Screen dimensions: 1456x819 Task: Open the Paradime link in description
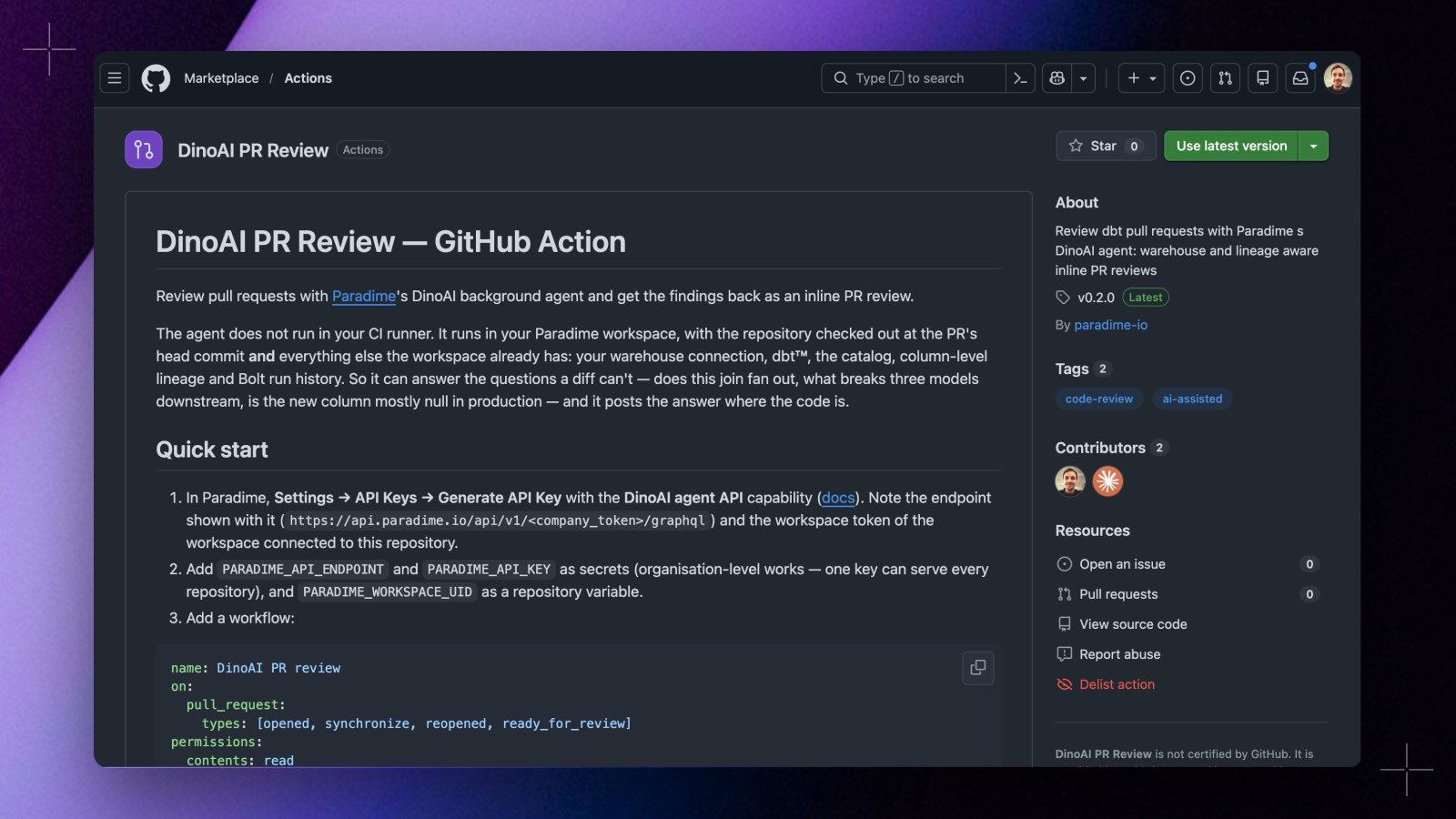tap(364, 296)
